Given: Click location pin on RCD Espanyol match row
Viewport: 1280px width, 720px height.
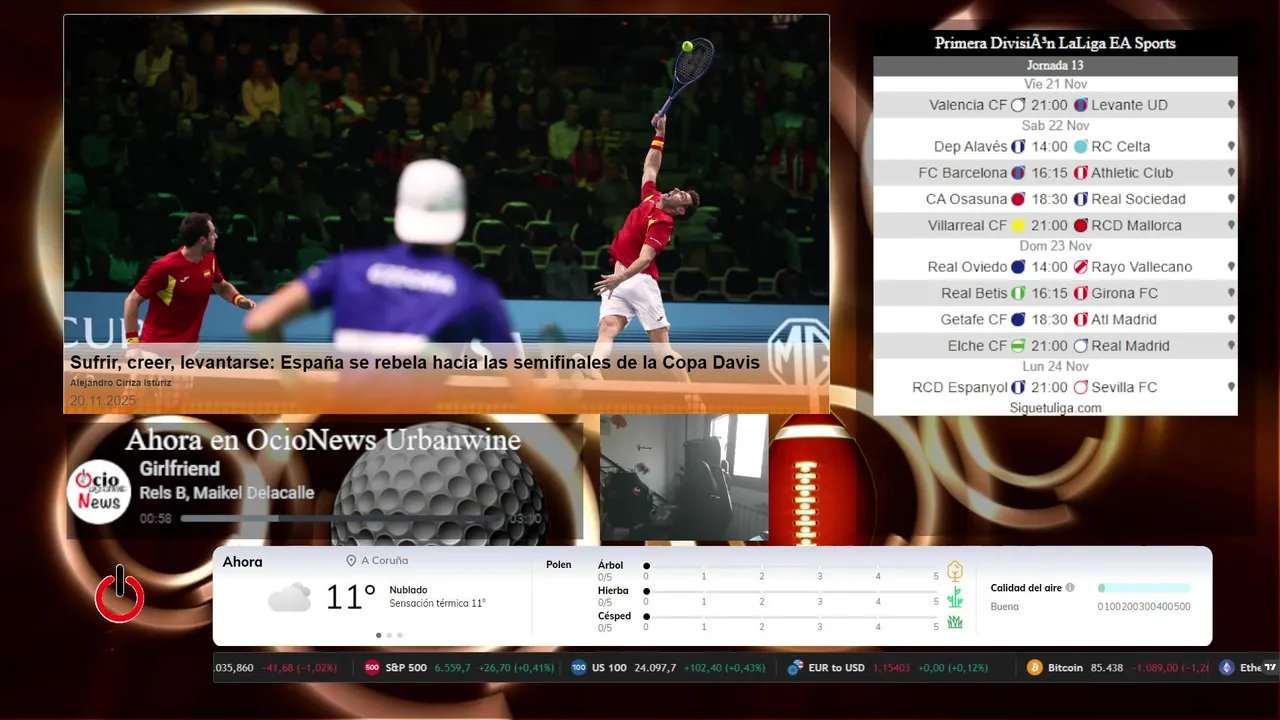Looking at the screenshot, I should coord(1231,387).
